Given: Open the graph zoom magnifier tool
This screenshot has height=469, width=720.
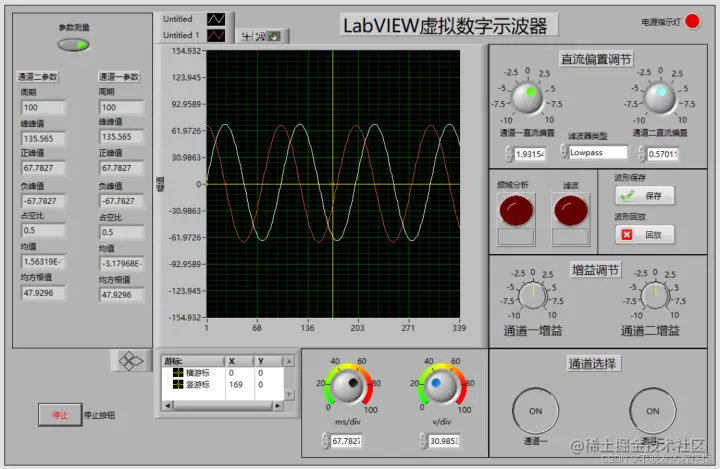Looking at the screenshot, I should (x=260, y=36).
